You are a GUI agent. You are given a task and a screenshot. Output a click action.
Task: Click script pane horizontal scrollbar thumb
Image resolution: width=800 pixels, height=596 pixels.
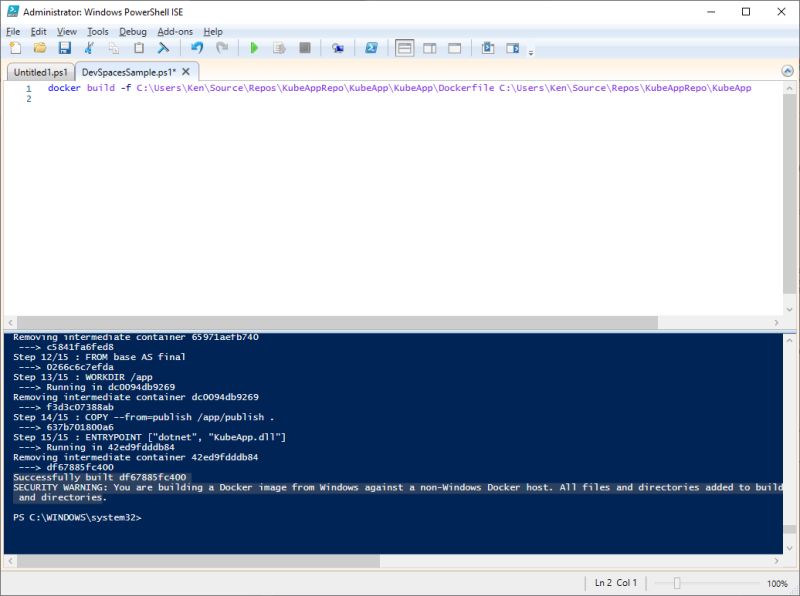coord(337,322)
